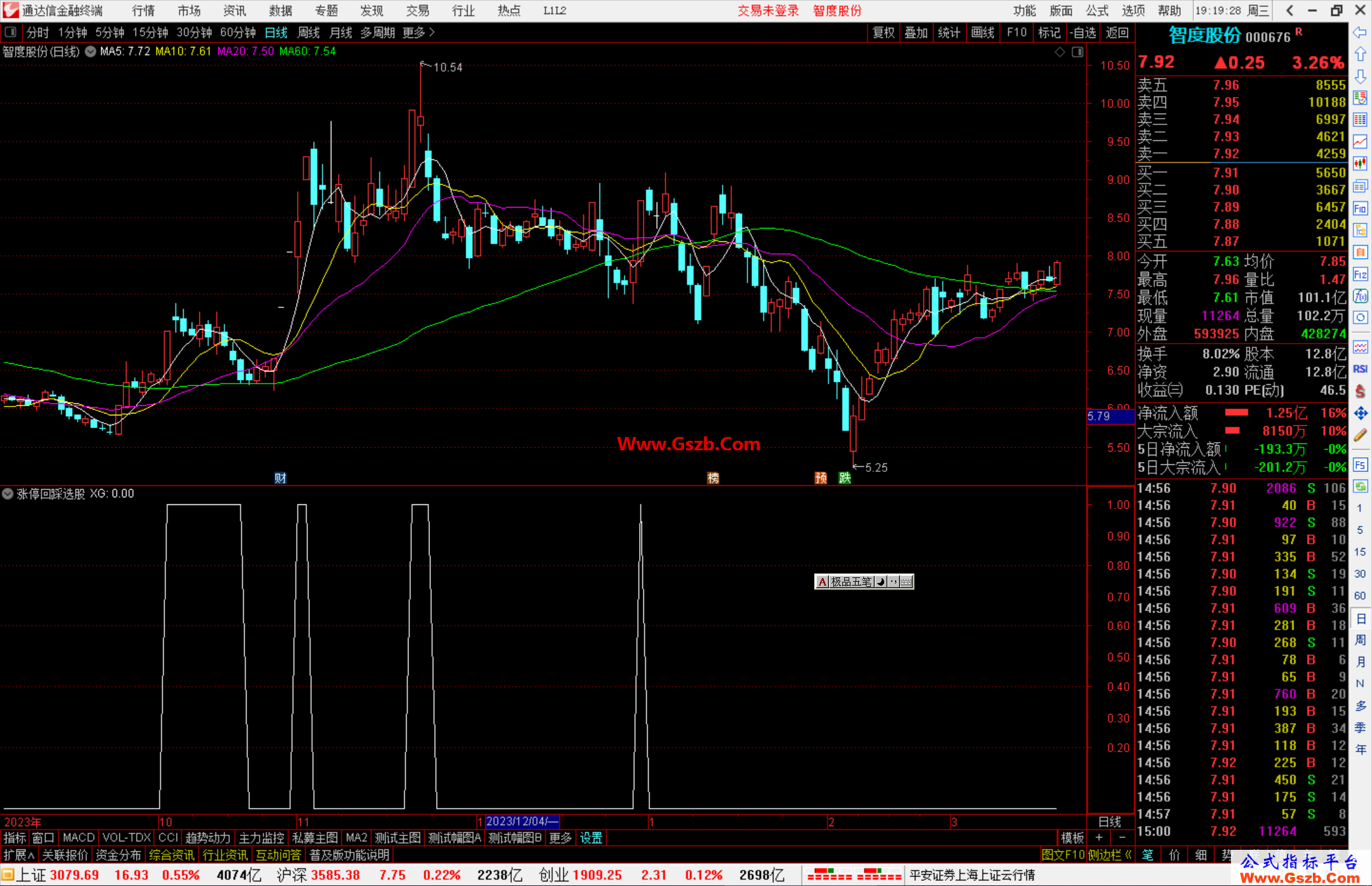This screenshot has width=1372, height=886.
Task: Open the 市场 menu
Action: point(189,11)
